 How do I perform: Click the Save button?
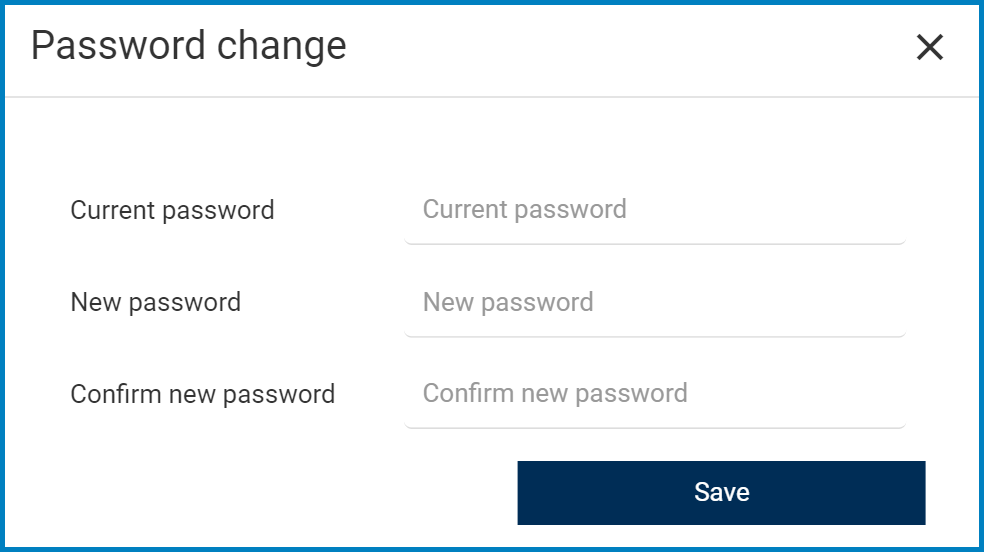tap(721, 492)
